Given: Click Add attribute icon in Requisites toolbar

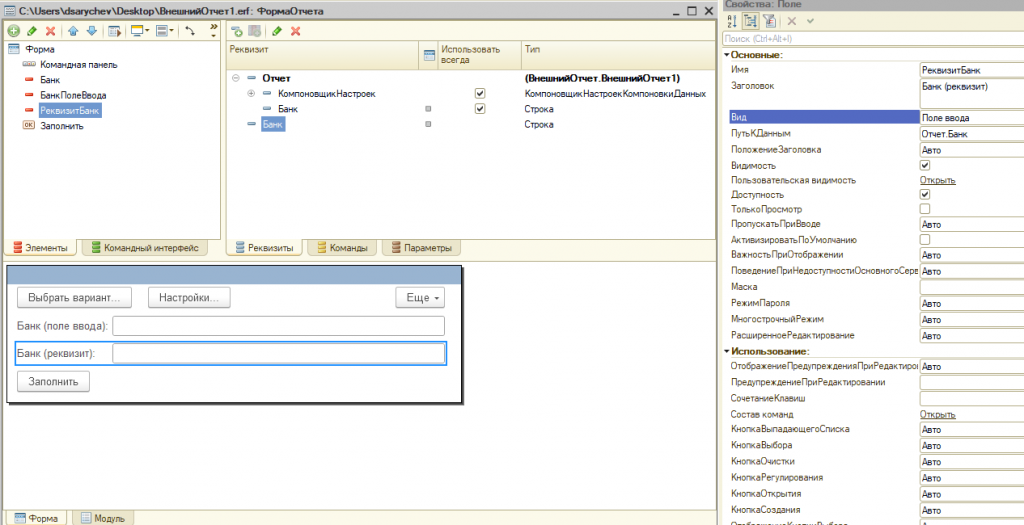Looking at the screenshot, I should click(x=237, y=31).
